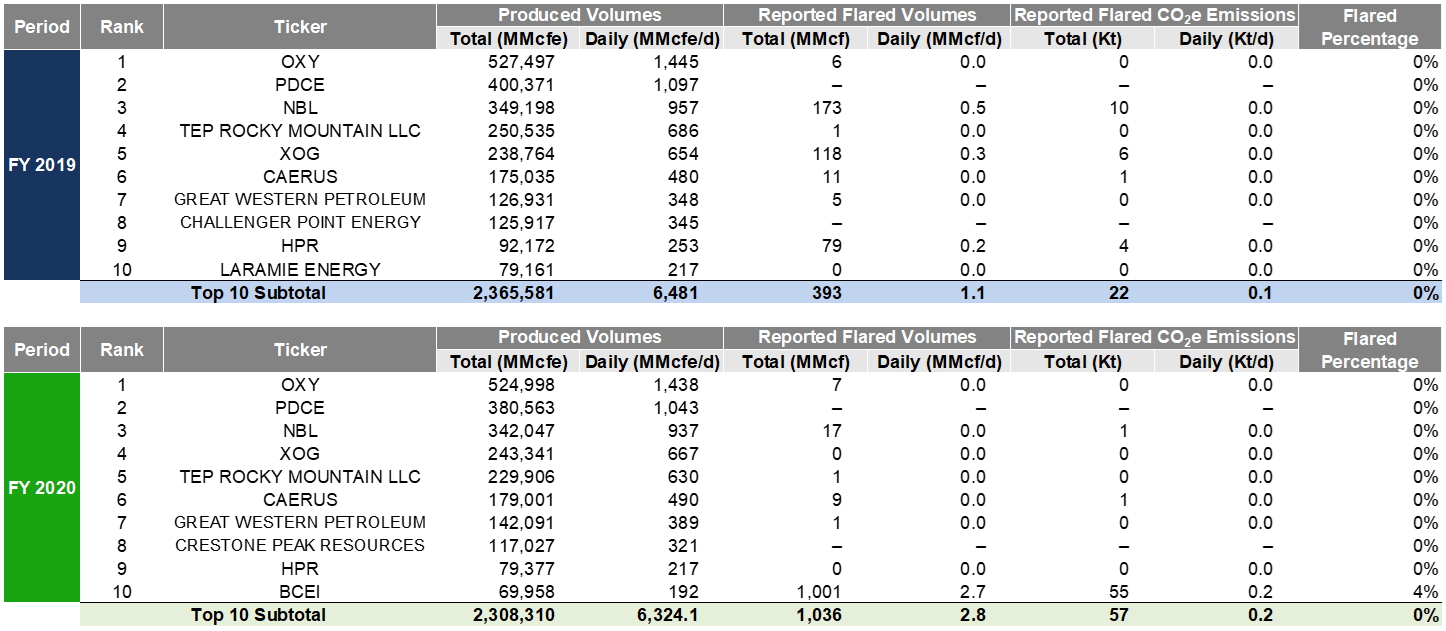Click Flared Percentage header in top table
The image size is (1446, 631).
pyautogui.click(x=1369, y=27)
